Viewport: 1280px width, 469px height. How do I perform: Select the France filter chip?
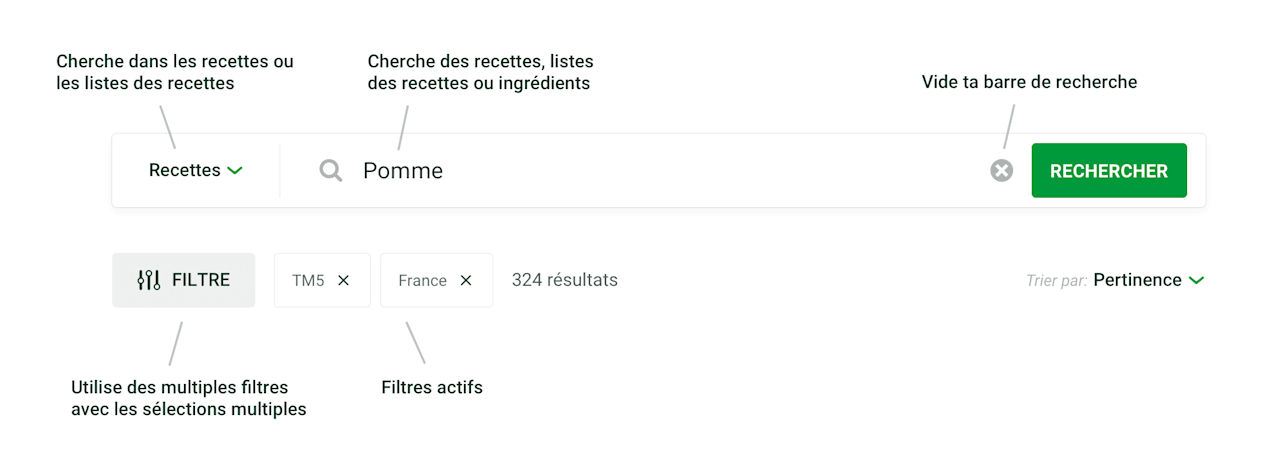point(437,280)
